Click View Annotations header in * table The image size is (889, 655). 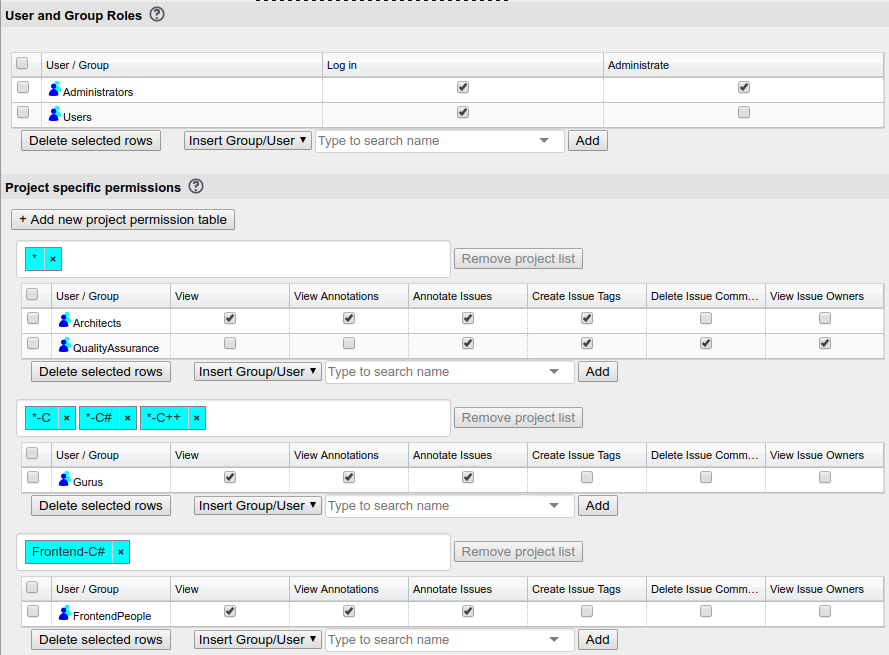coord(349,296)
